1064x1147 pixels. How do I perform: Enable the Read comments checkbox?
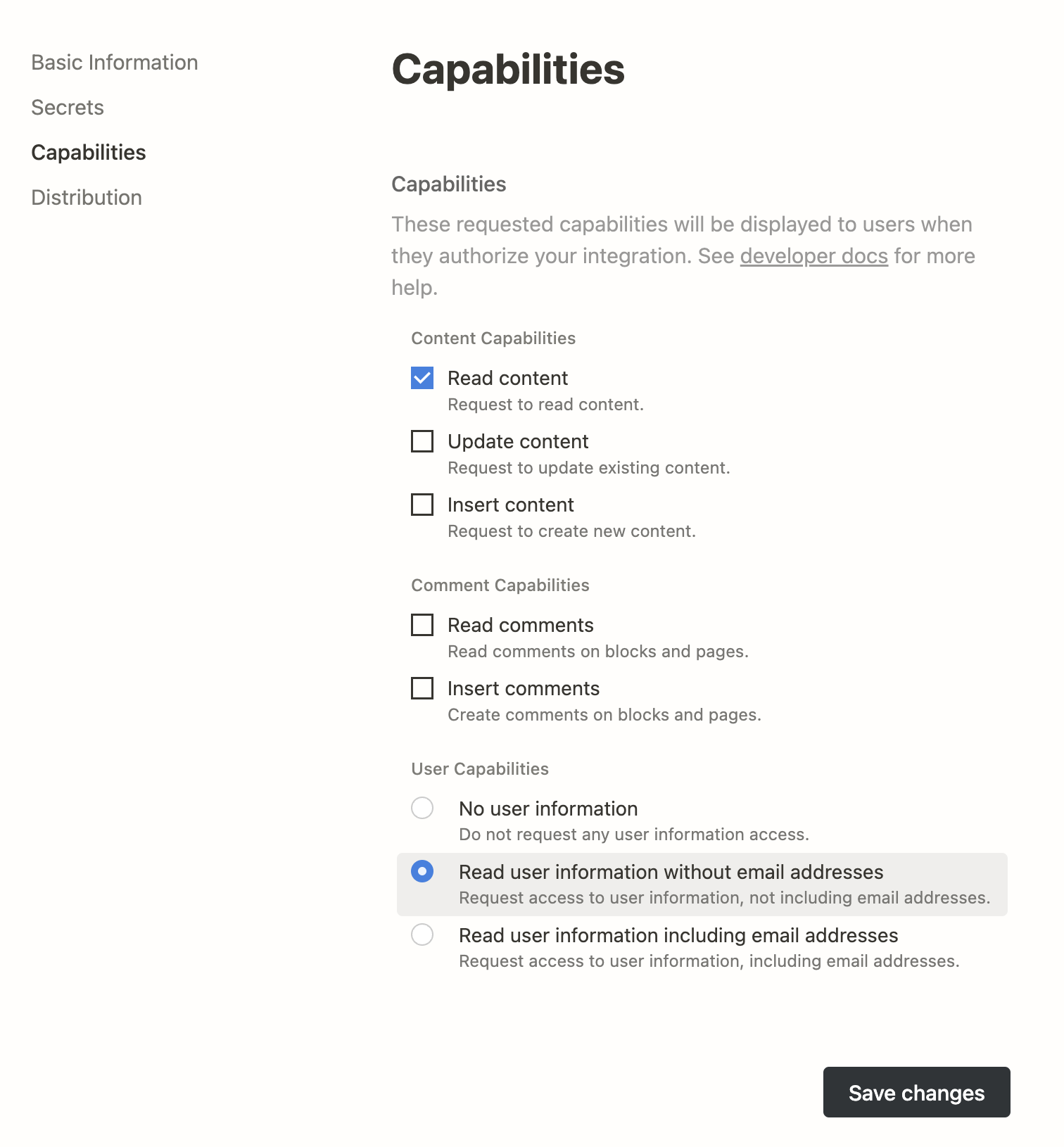pyautogui.click(x=422, y=625)
